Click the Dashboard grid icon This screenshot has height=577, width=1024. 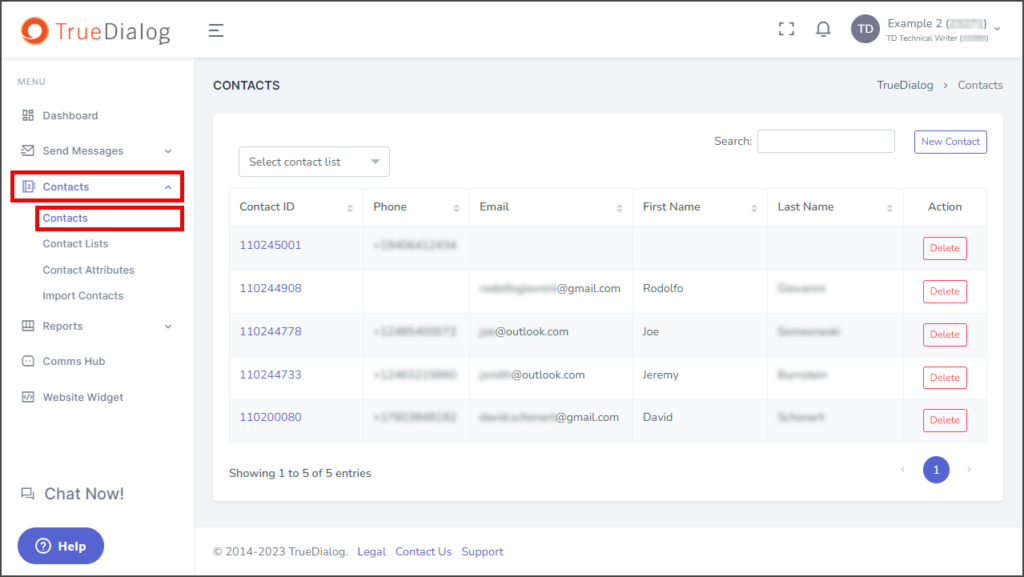coord(27,116)
